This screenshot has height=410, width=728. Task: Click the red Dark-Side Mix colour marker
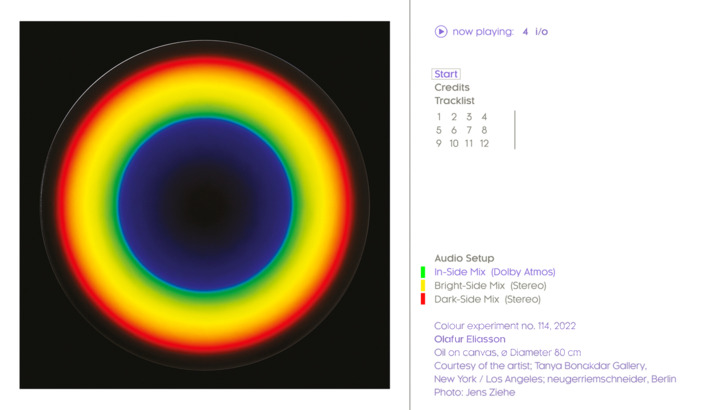(x=423, y=299)
